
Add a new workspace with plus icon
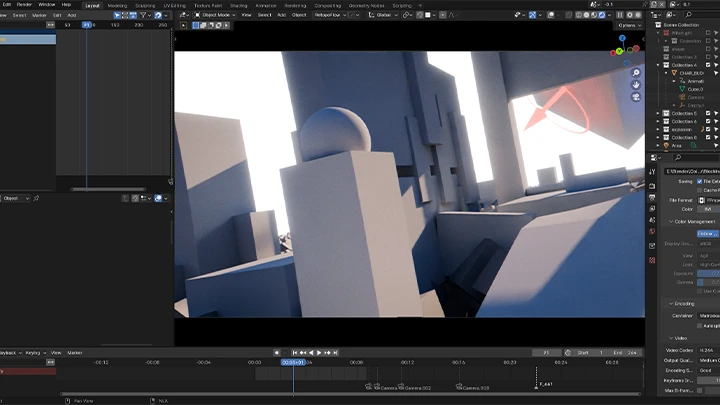[x=420, y=6]
